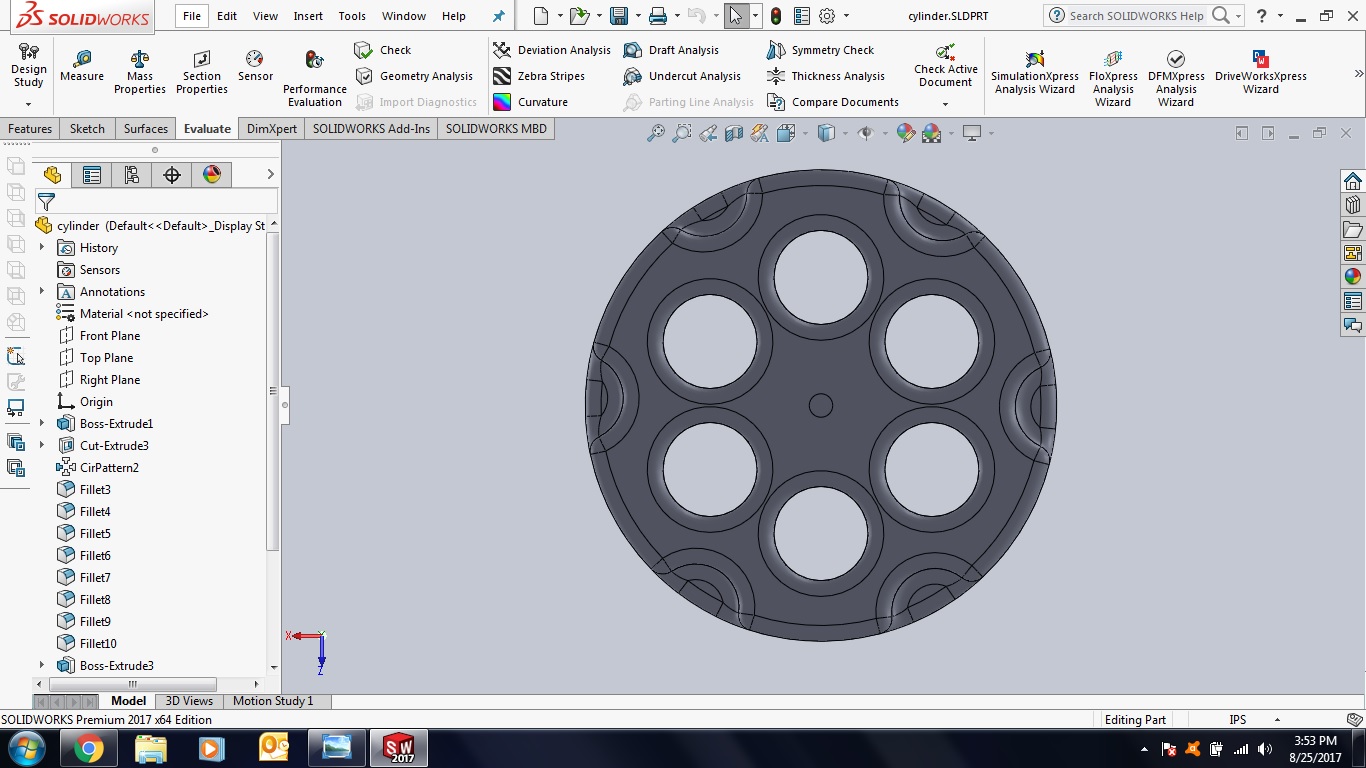Launch Compare Documents
The height and width of the screenshot is (768, 1366).
point(833,102)
